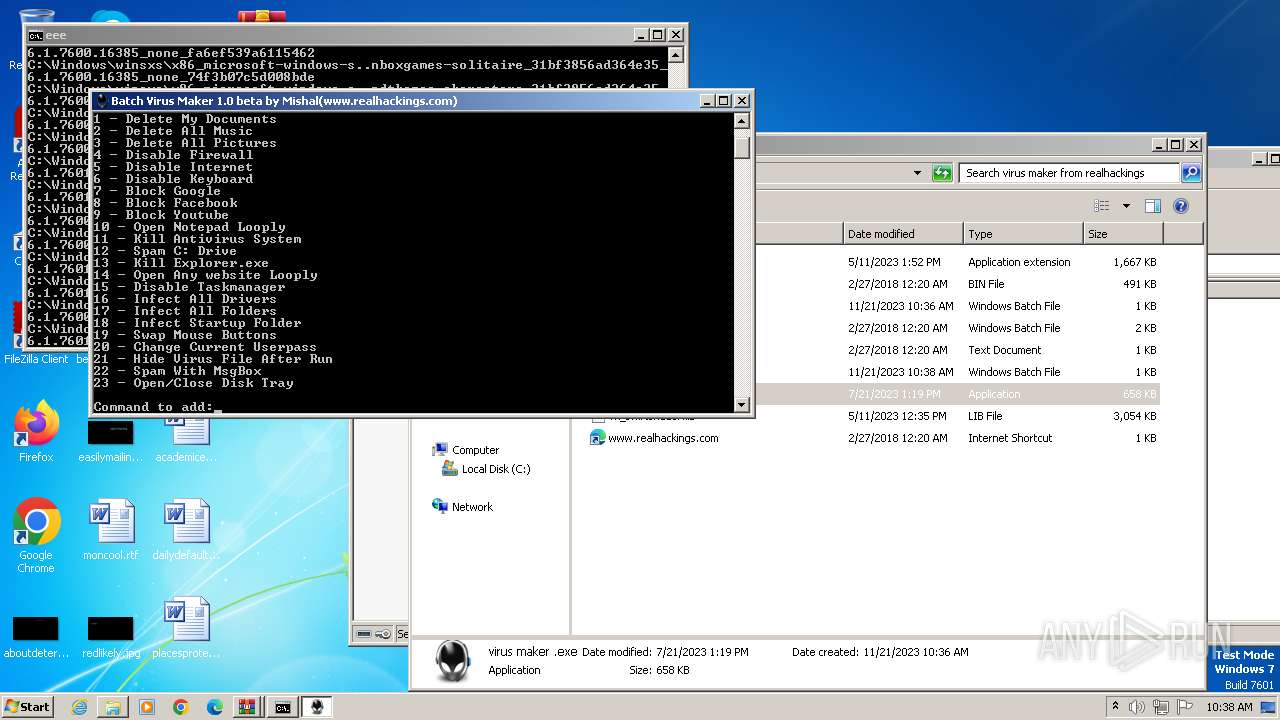Switch to cmd console taskbar button
Viewport: 1280px width, 720px height.
[283, 707]
